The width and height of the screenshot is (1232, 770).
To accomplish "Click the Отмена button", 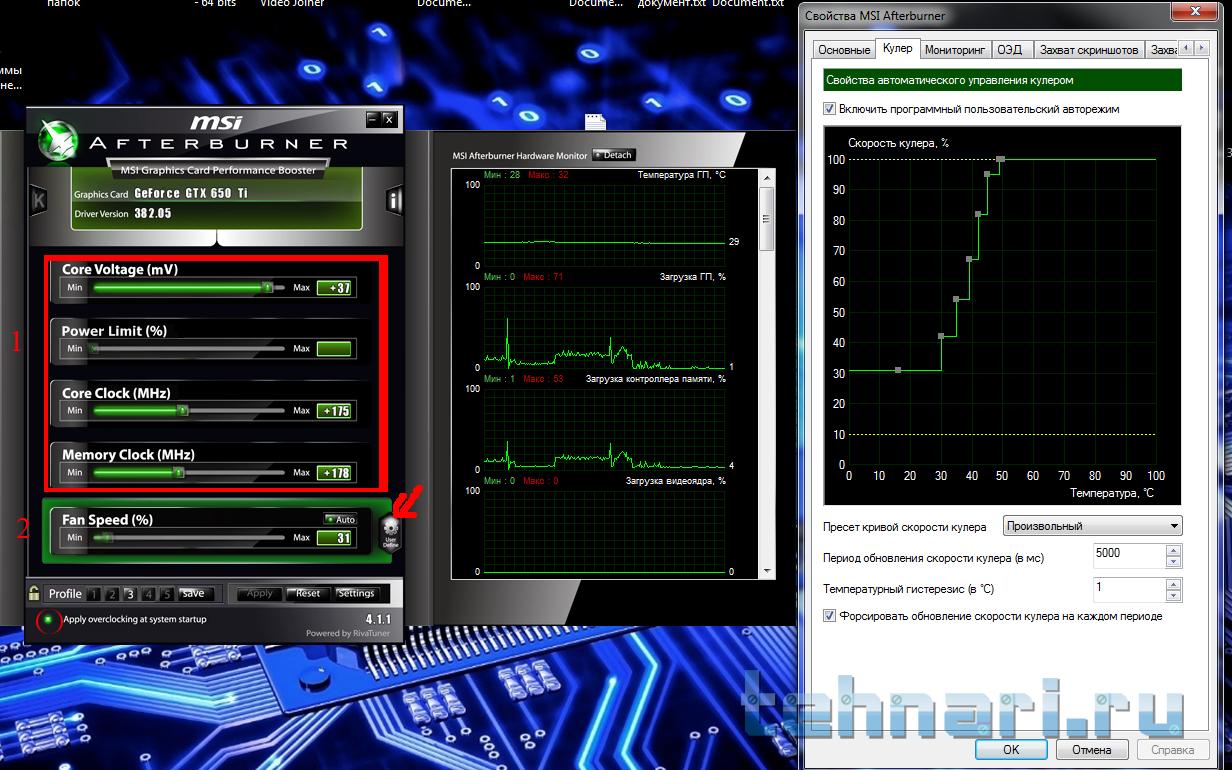I will tap(1091, 749).
